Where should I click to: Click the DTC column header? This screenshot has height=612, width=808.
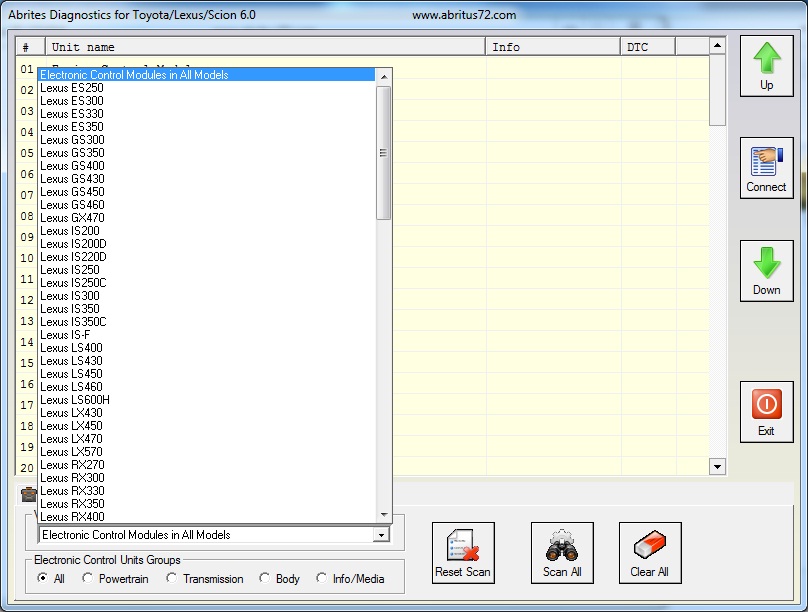(x=648, y=47)
